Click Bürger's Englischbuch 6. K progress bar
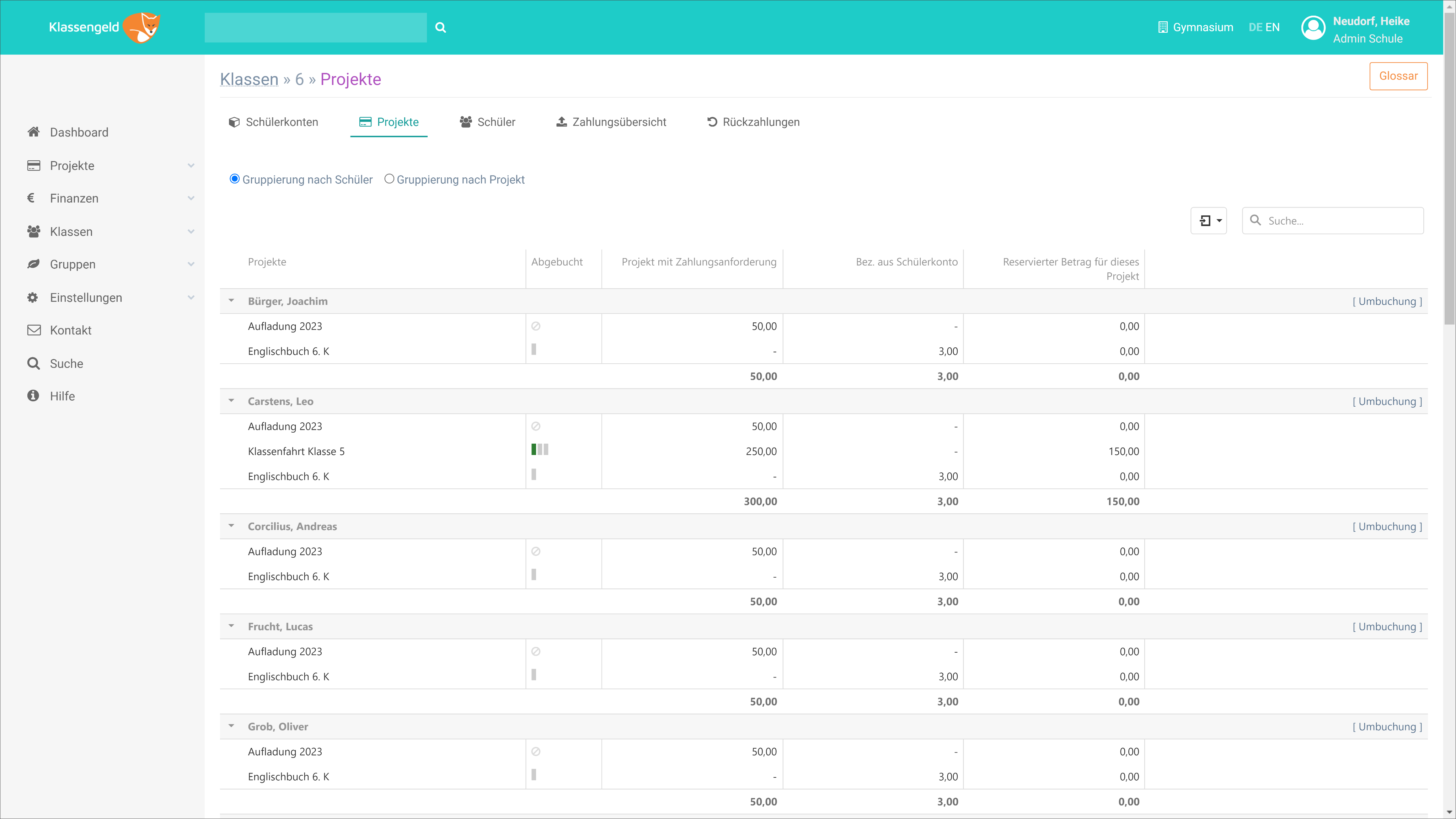The image size is (1456, 819). (534, 349)
